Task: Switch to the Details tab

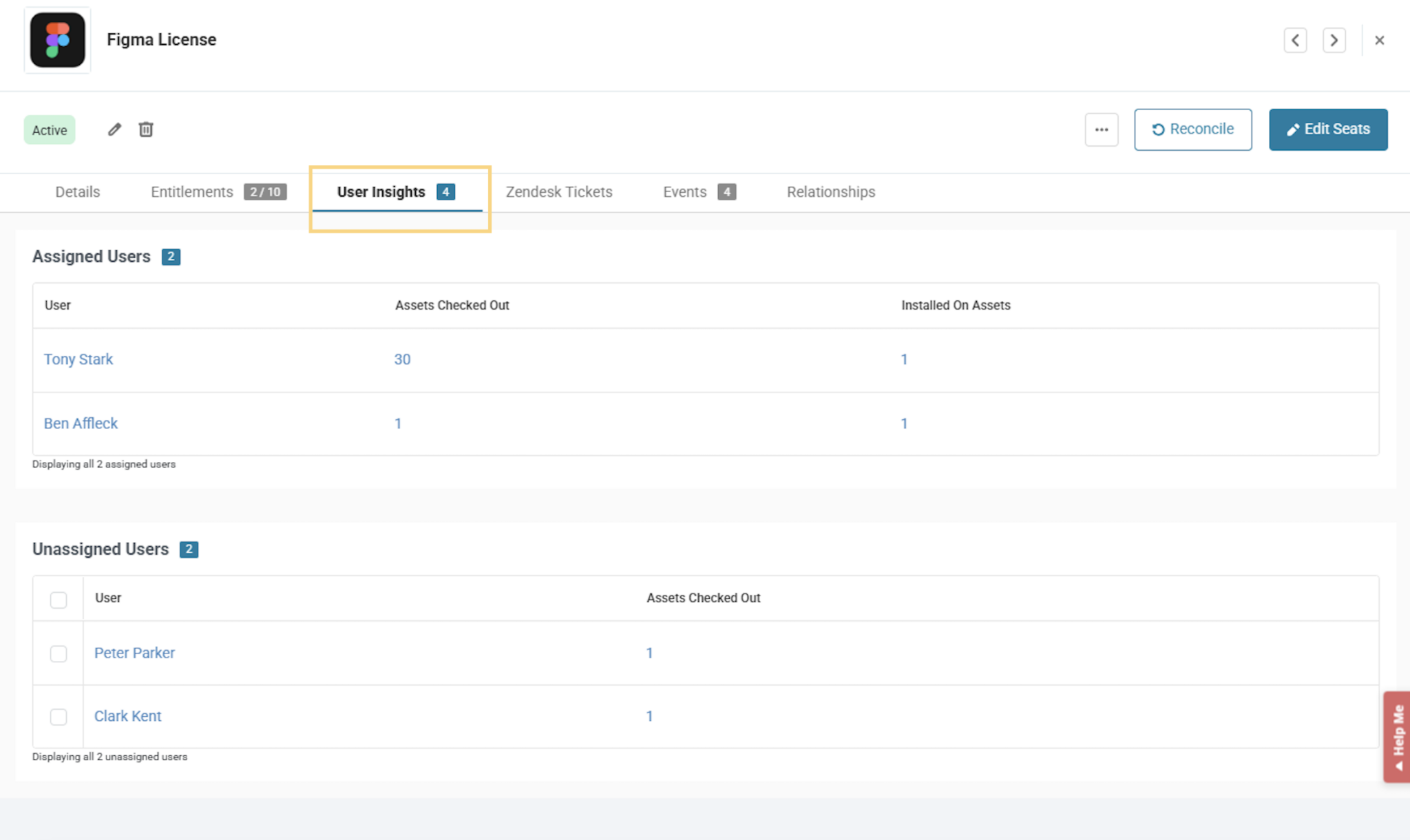Action: coord(77,192)
